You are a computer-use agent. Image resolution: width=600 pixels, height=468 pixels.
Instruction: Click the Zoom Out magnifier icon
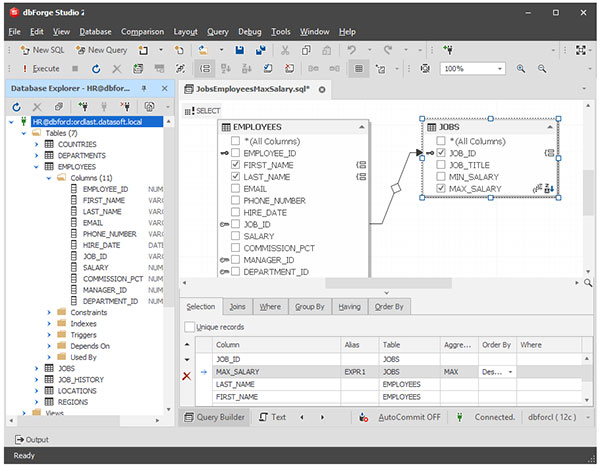point(541,69)
